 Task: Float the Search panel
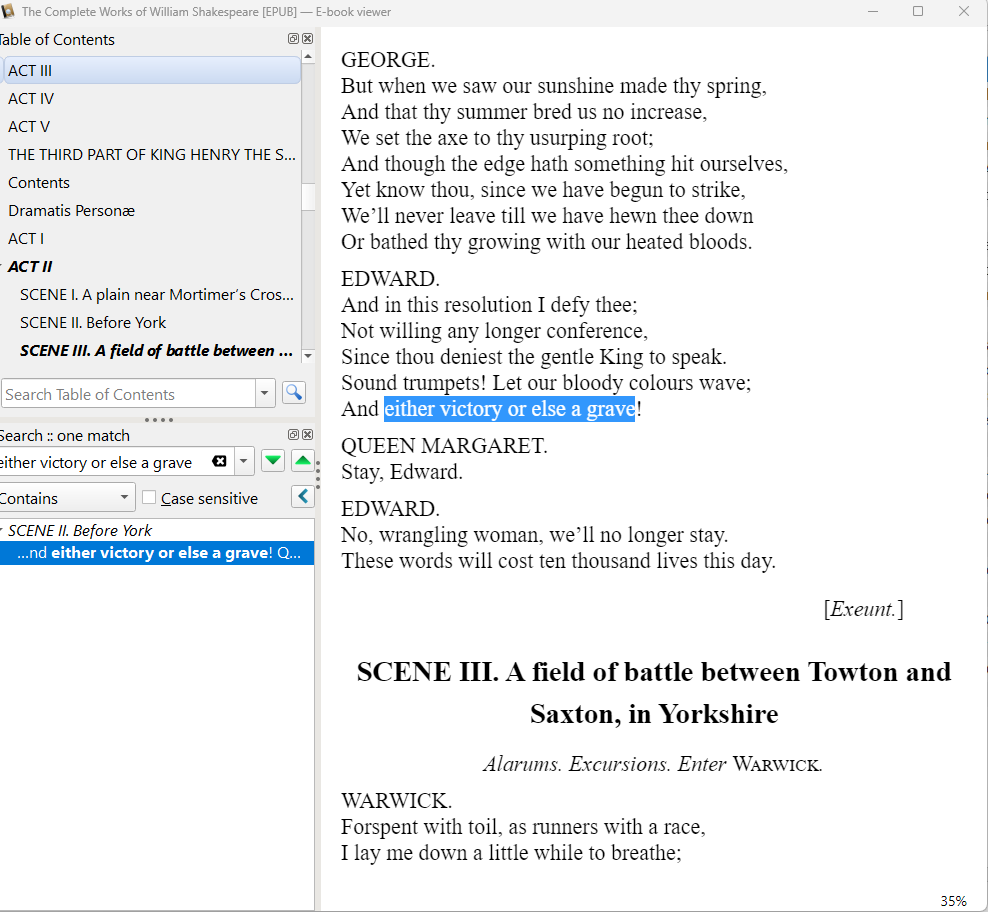[293, 434]
